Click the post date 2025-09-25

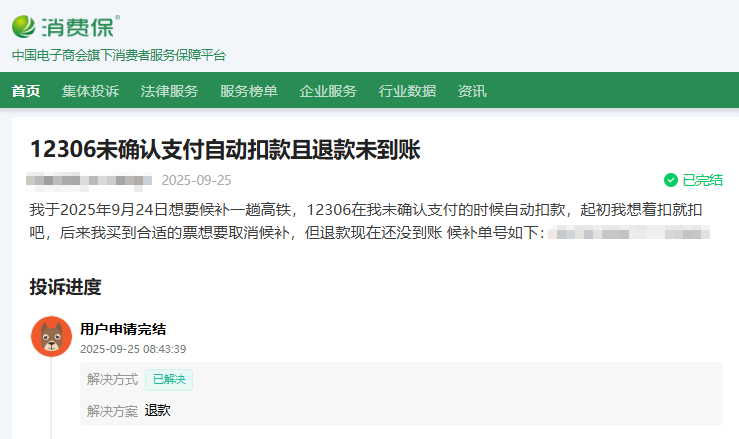(x=197, y=181)
